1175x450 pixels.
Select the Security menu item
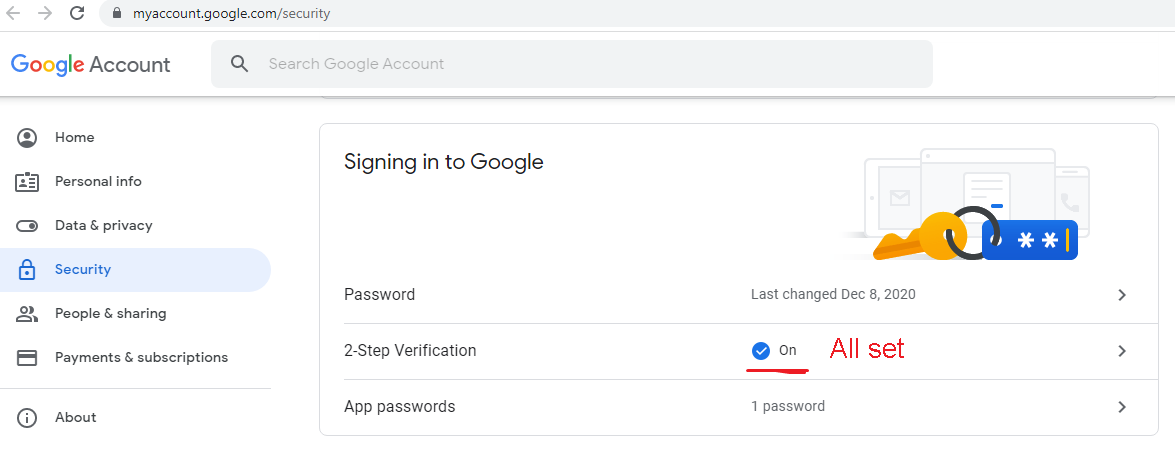coord(135,270)
